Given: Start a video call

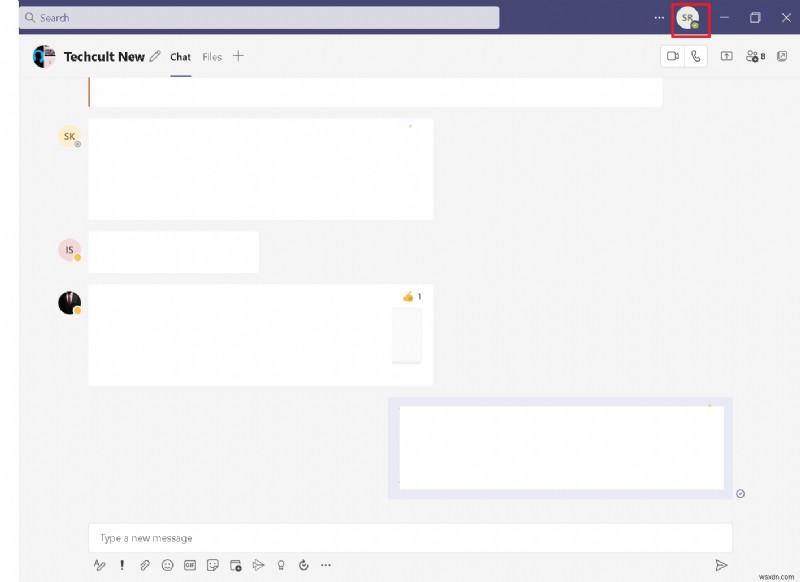Looking at the screenshot, I should point(673,56).
